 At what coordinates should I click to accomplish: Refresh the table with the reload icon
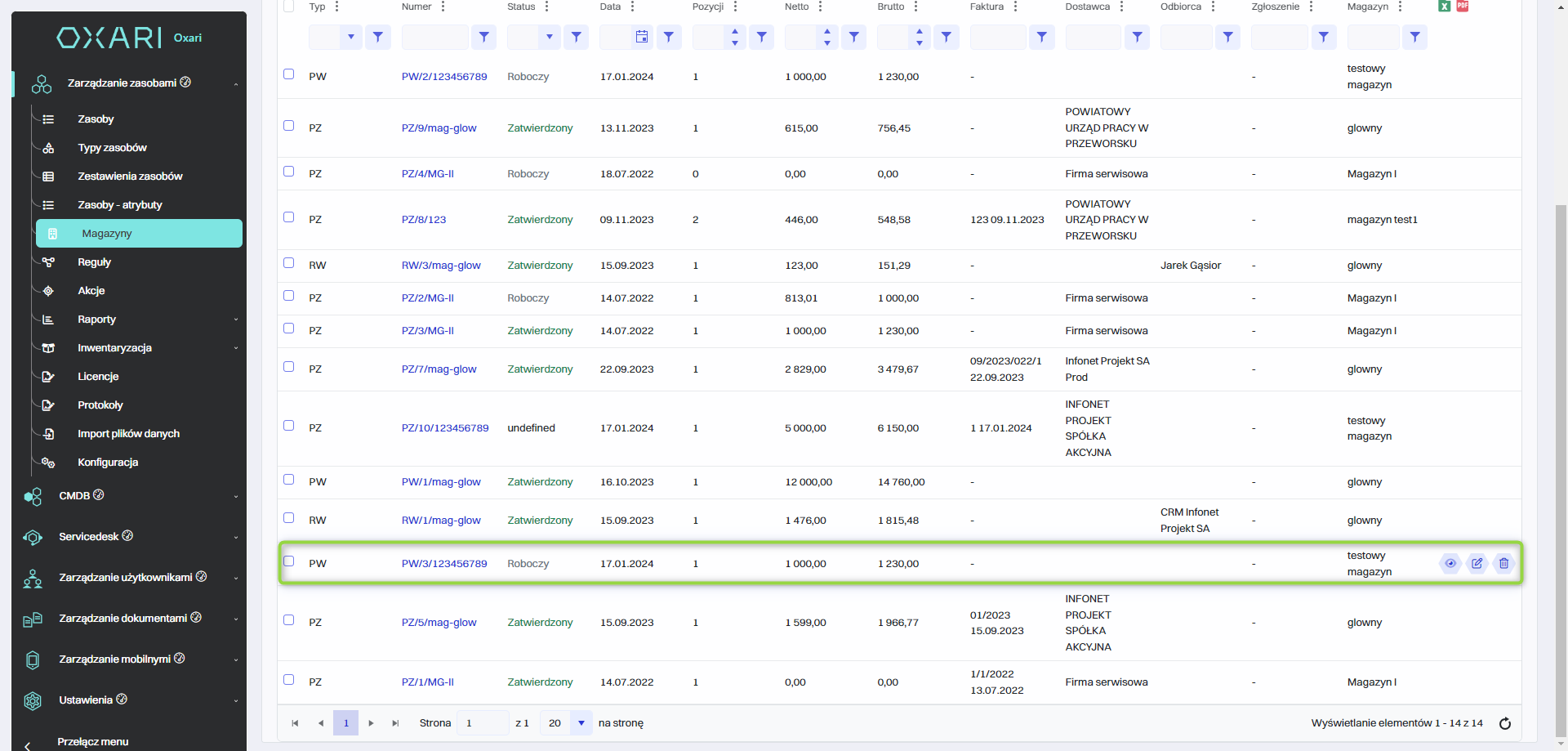click(1505, 723)
